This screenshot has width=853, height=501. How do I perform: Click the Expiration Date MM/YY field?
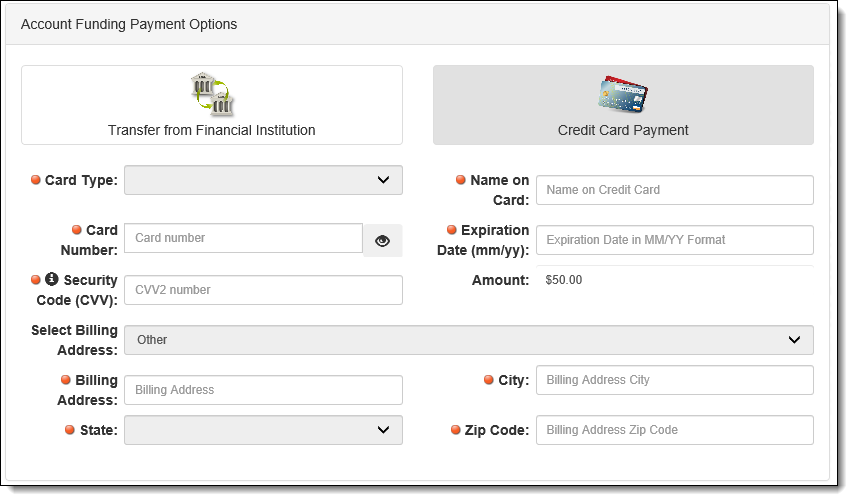pyautogui.click(x=675, y=240)
